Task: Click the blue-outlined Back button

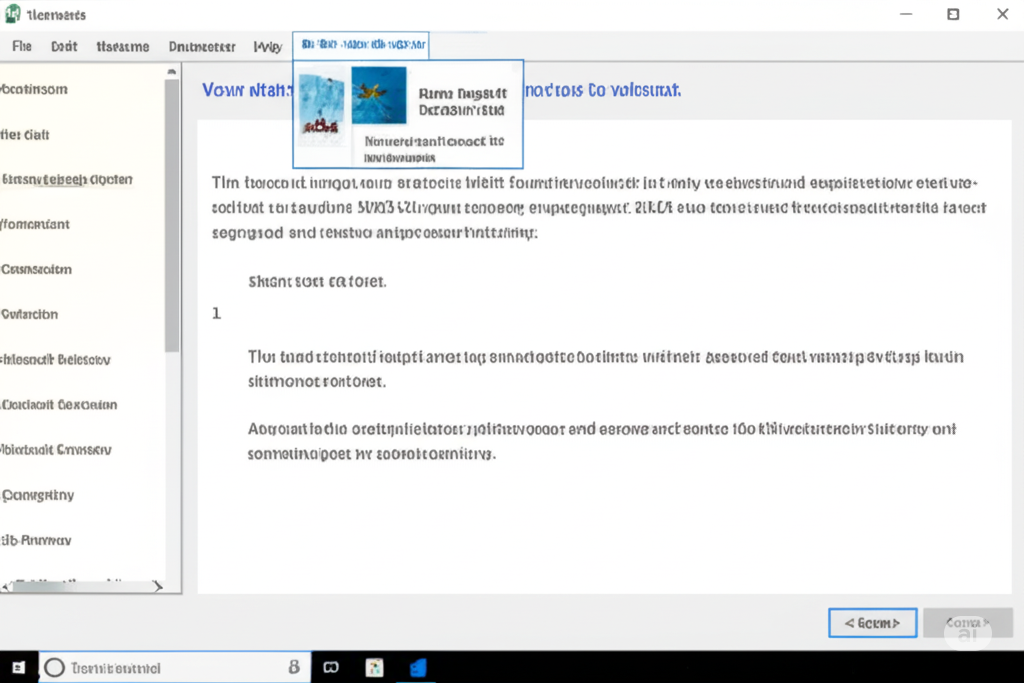Action: pyautogui.click(x=872, y=623)
